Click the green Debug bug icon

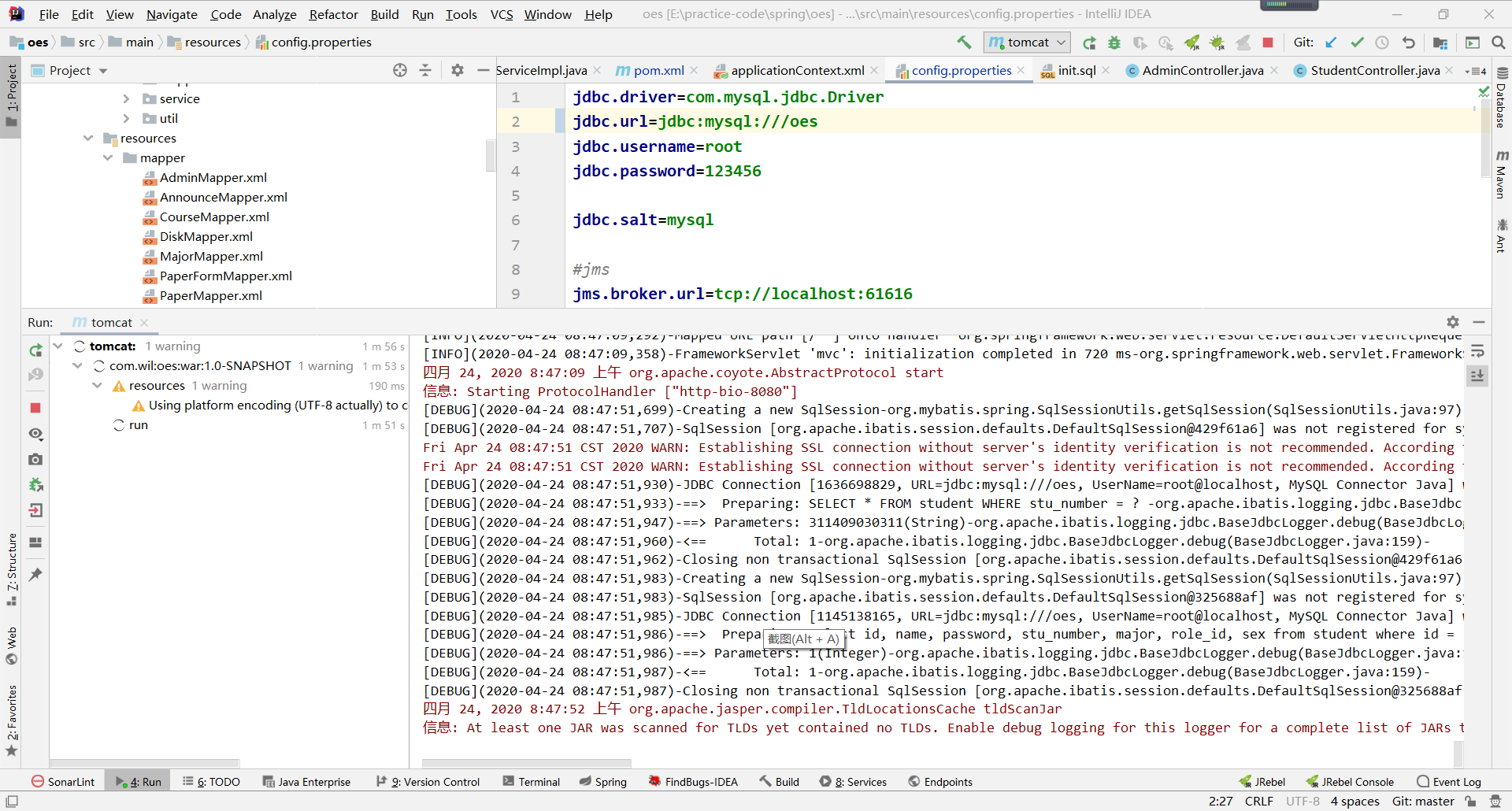tap(1114, 43)
